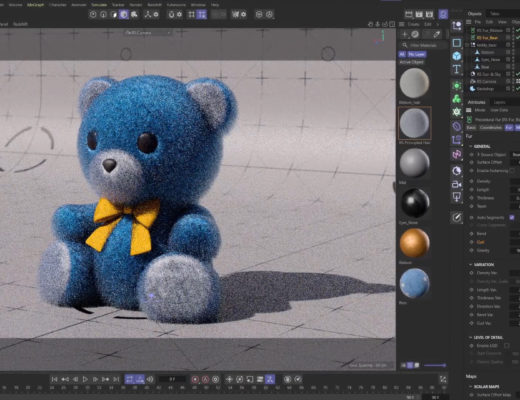The width and height of the screenshot is (520, 400).
Task: Collapse the SCALAR MAPS section
Action: [x=470, y=387]
